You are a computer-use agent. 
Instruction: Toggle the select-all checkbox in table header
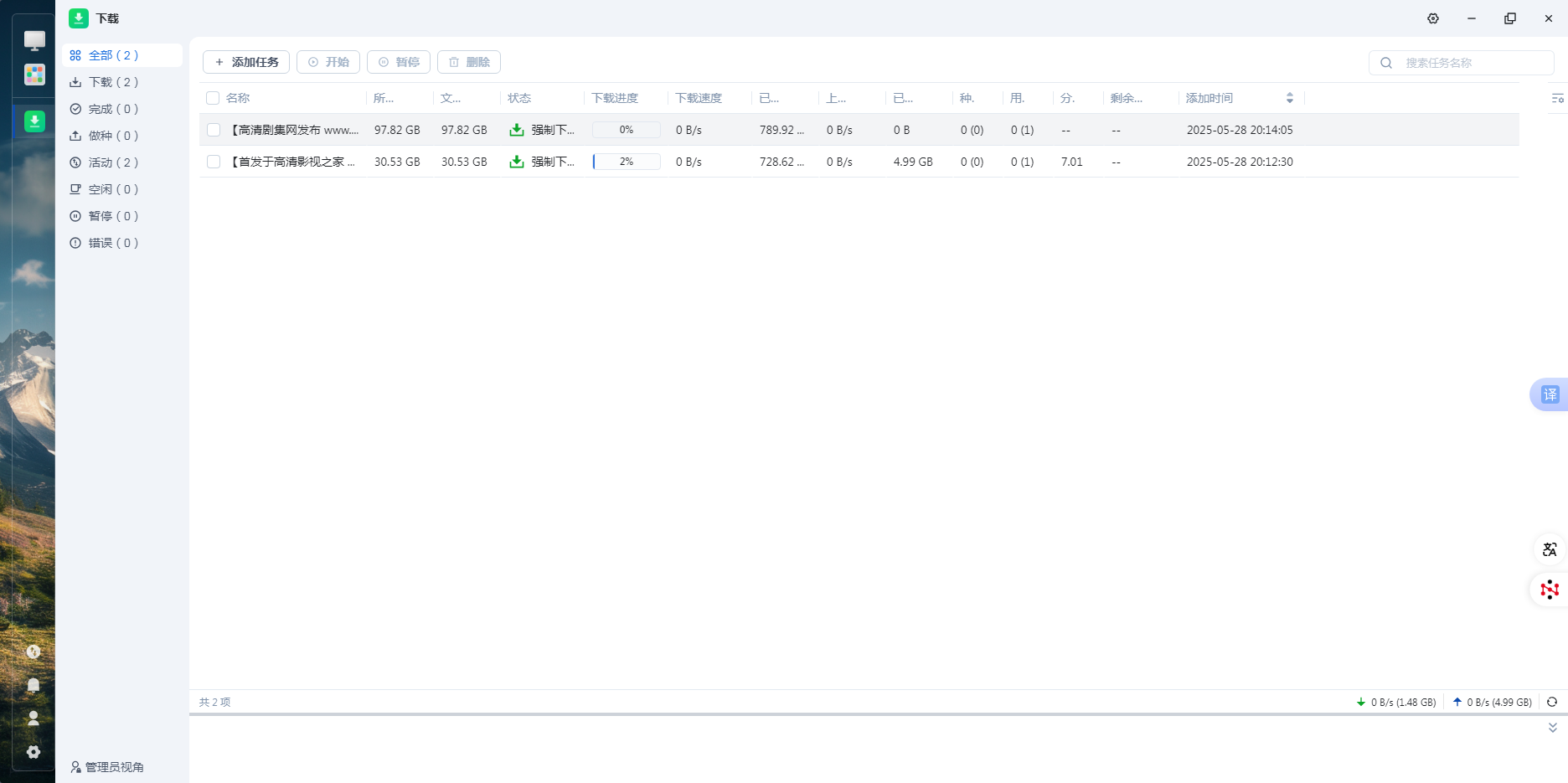(x=213, y=98)
